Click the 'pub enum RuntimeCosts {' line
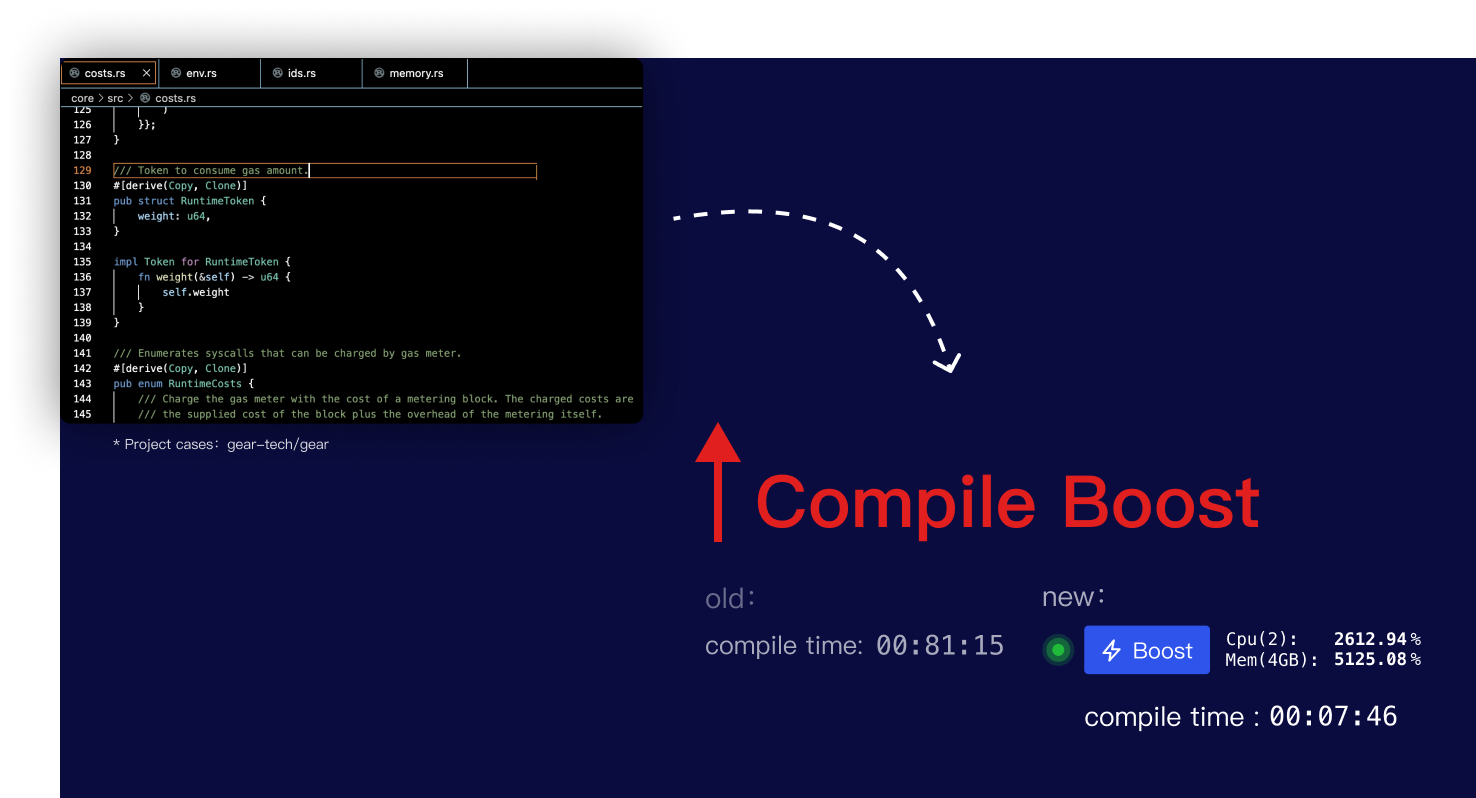Viewport: 1476px width, 798px height. click(x=184, y=384)
